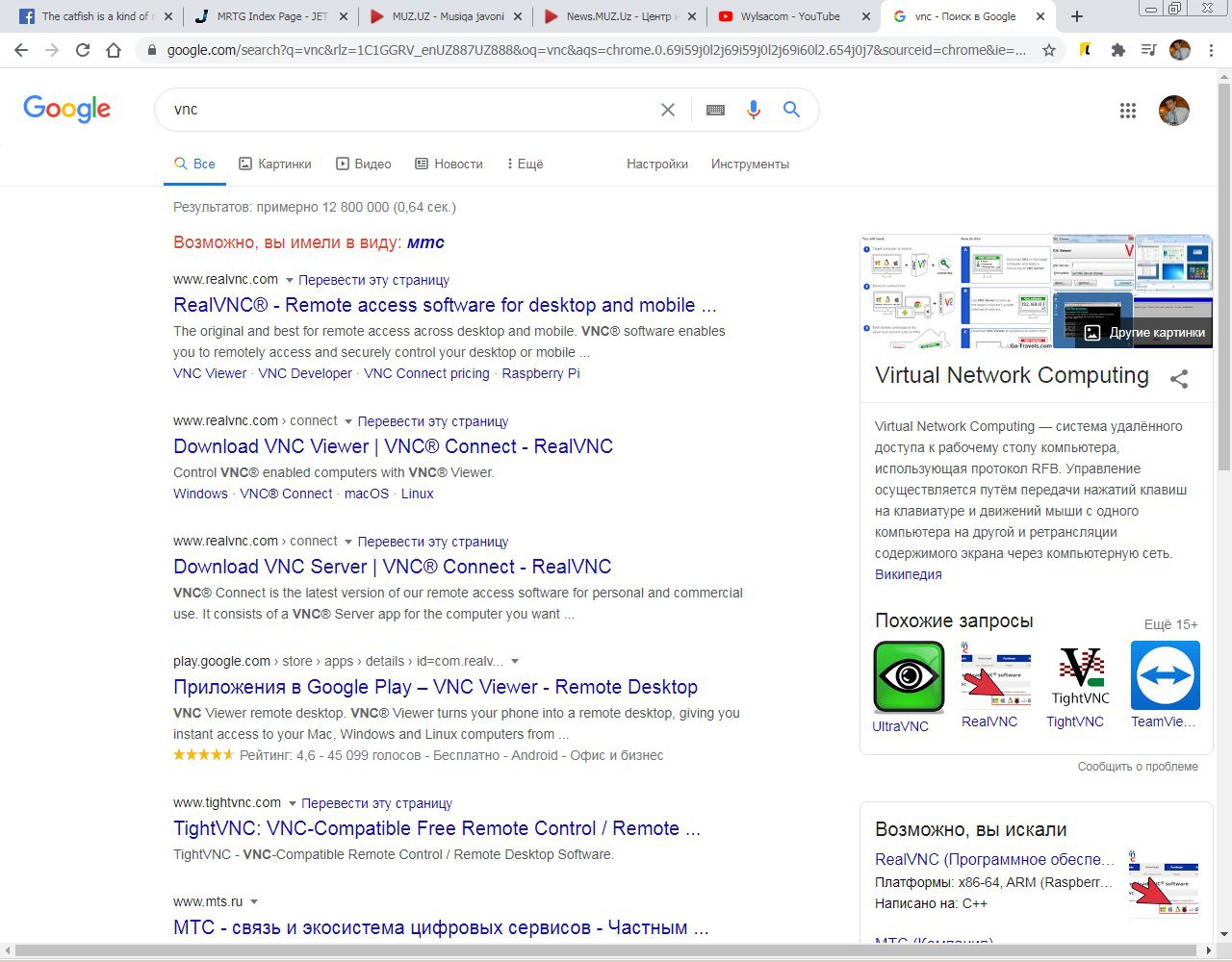The image size is (1232, 962).
Task: Click Сообщить о проблеме feedback link
Action: pos(1138,767)
